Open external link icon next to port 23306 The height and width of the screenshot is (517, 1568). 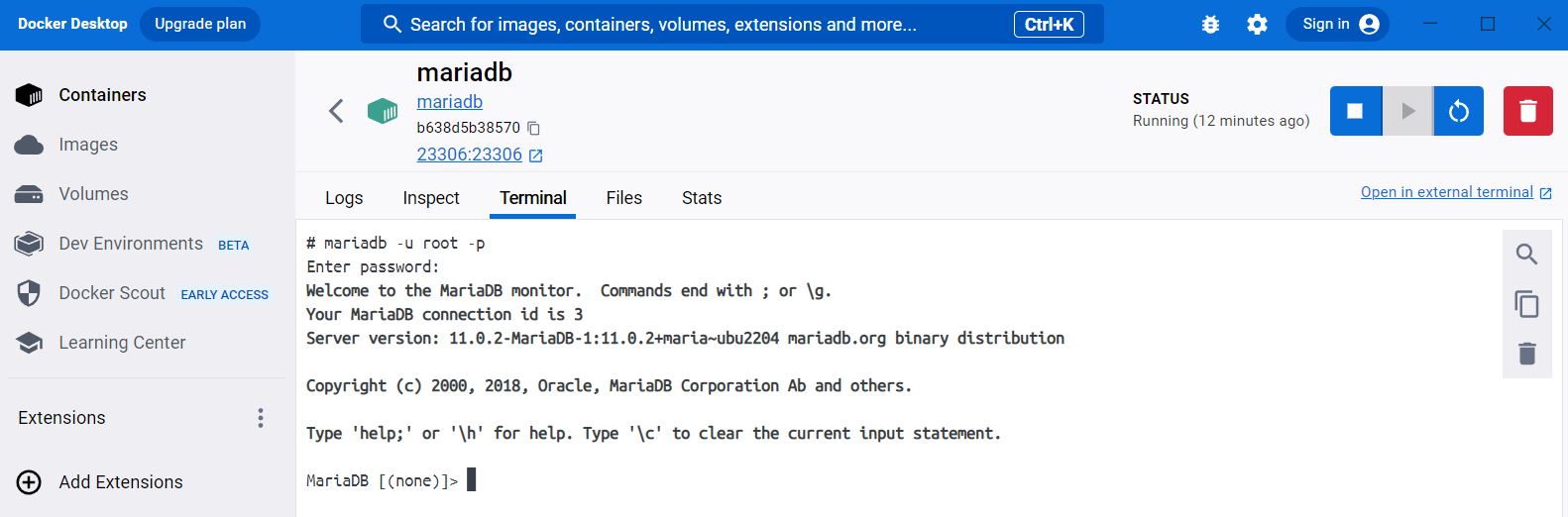(536, 155)
